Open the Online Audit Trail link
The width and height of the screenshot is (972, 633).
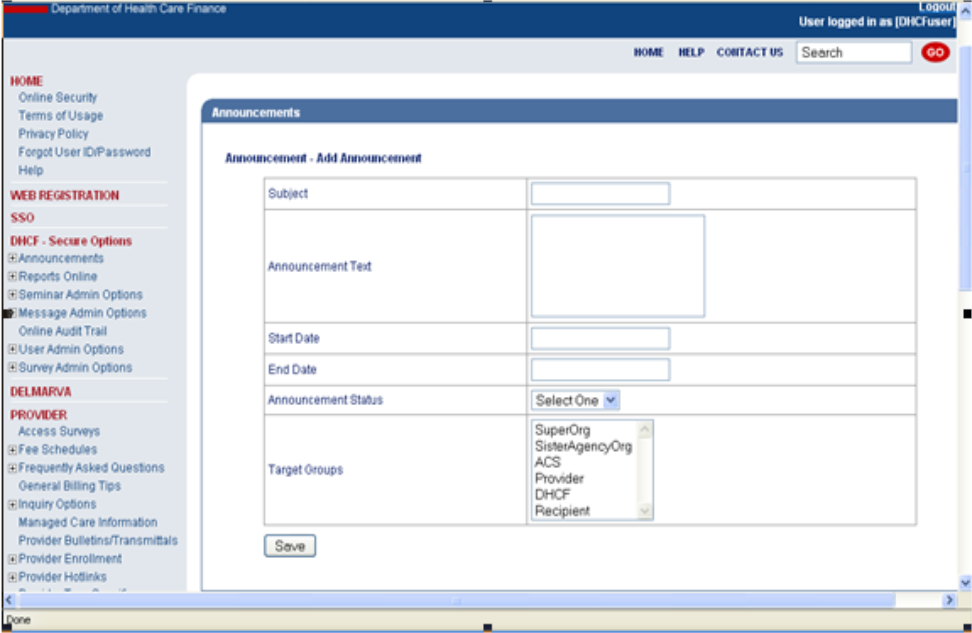click(x=62, y=331)
